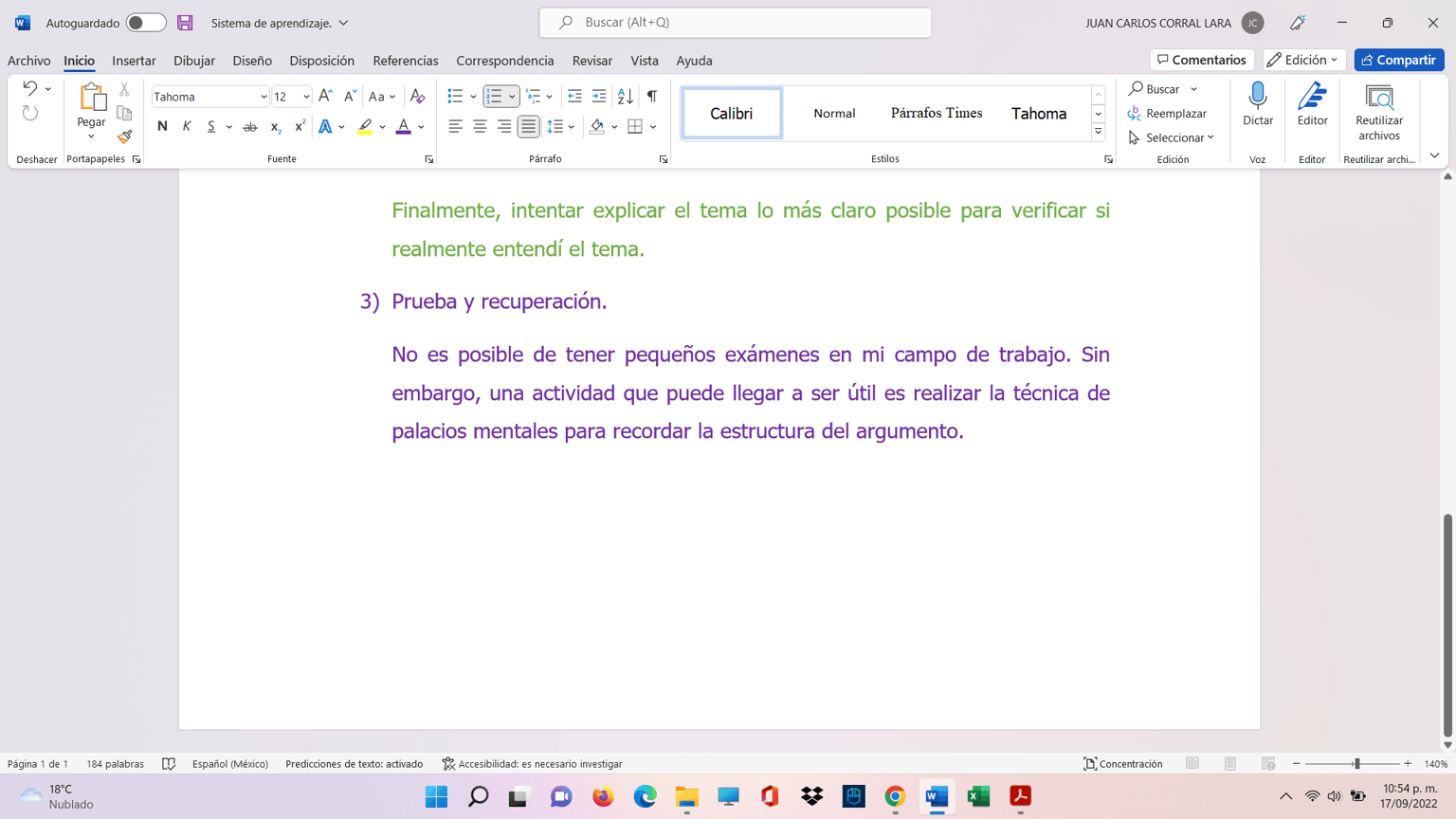Click the Redo icon
Image resolution: width=1456 pixels, height=819 pixels.
(30, 113)
